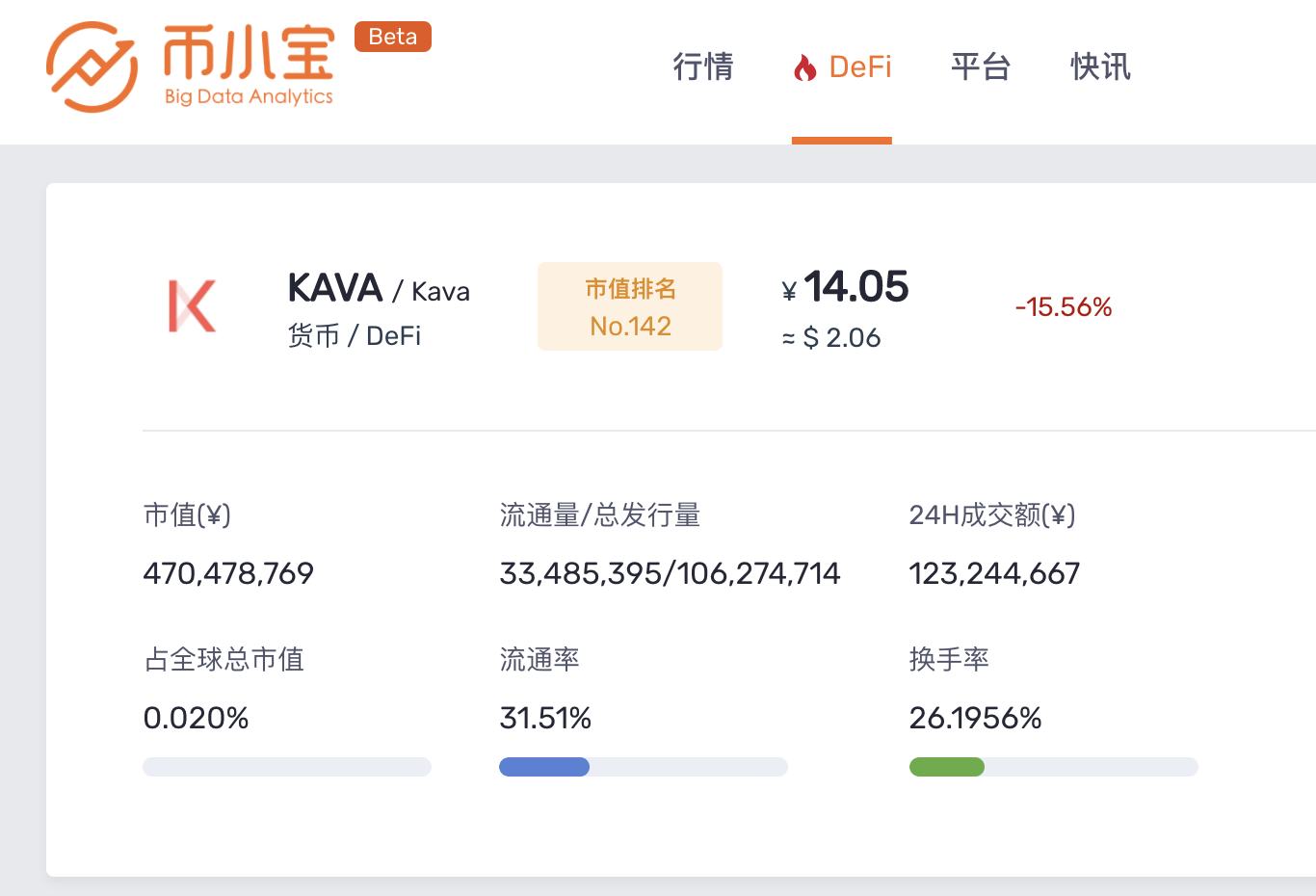The height and width of the screenshot is (896, 1316).
Task: Click the 流通率 label
Action: [540, 660]
